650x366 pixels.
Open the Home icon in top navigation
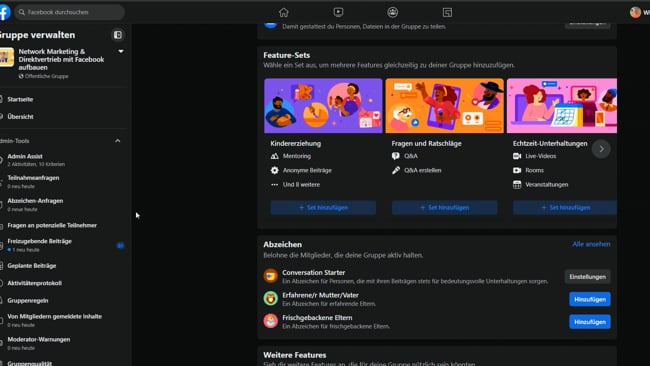pos(284,12)
